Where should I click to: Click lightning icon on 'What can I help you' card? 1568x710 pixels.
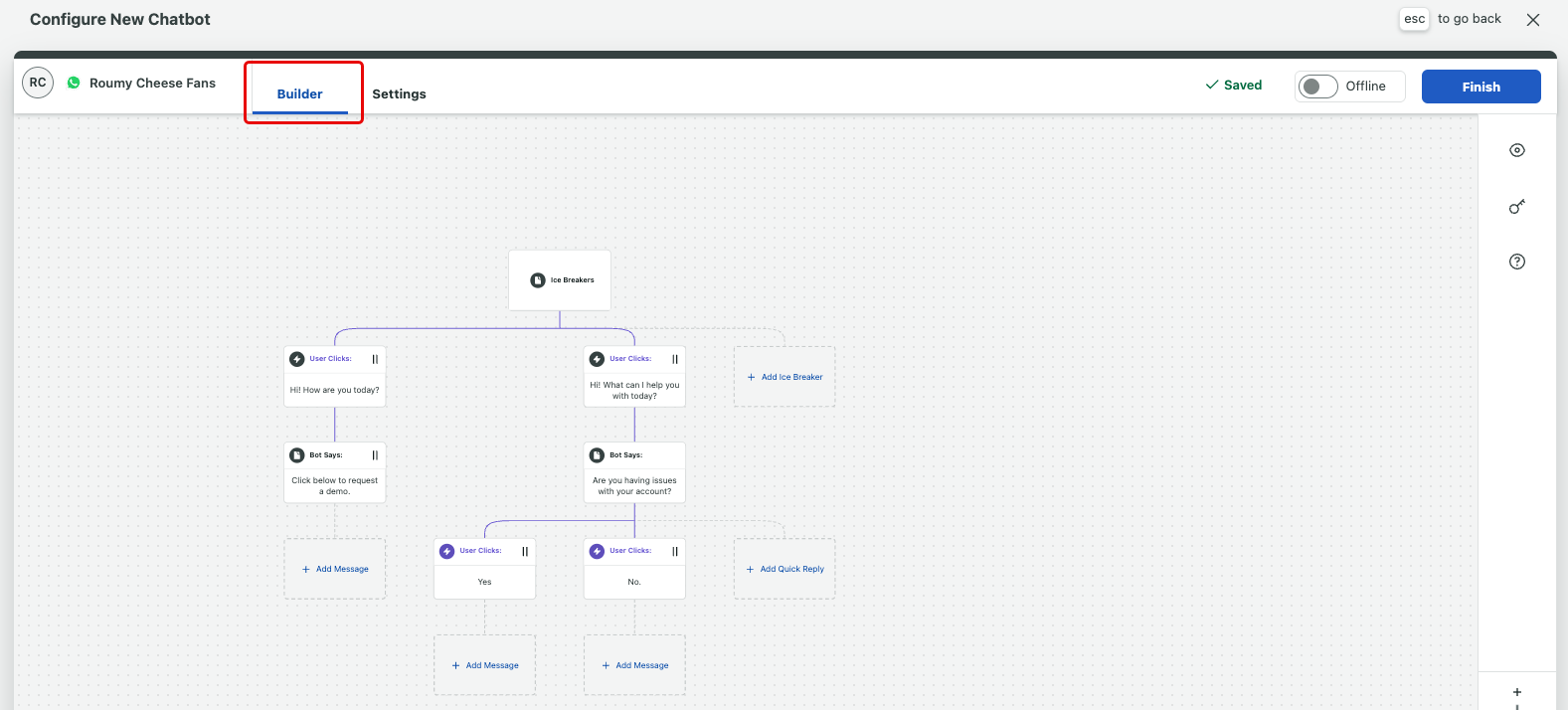coord(597,359)
